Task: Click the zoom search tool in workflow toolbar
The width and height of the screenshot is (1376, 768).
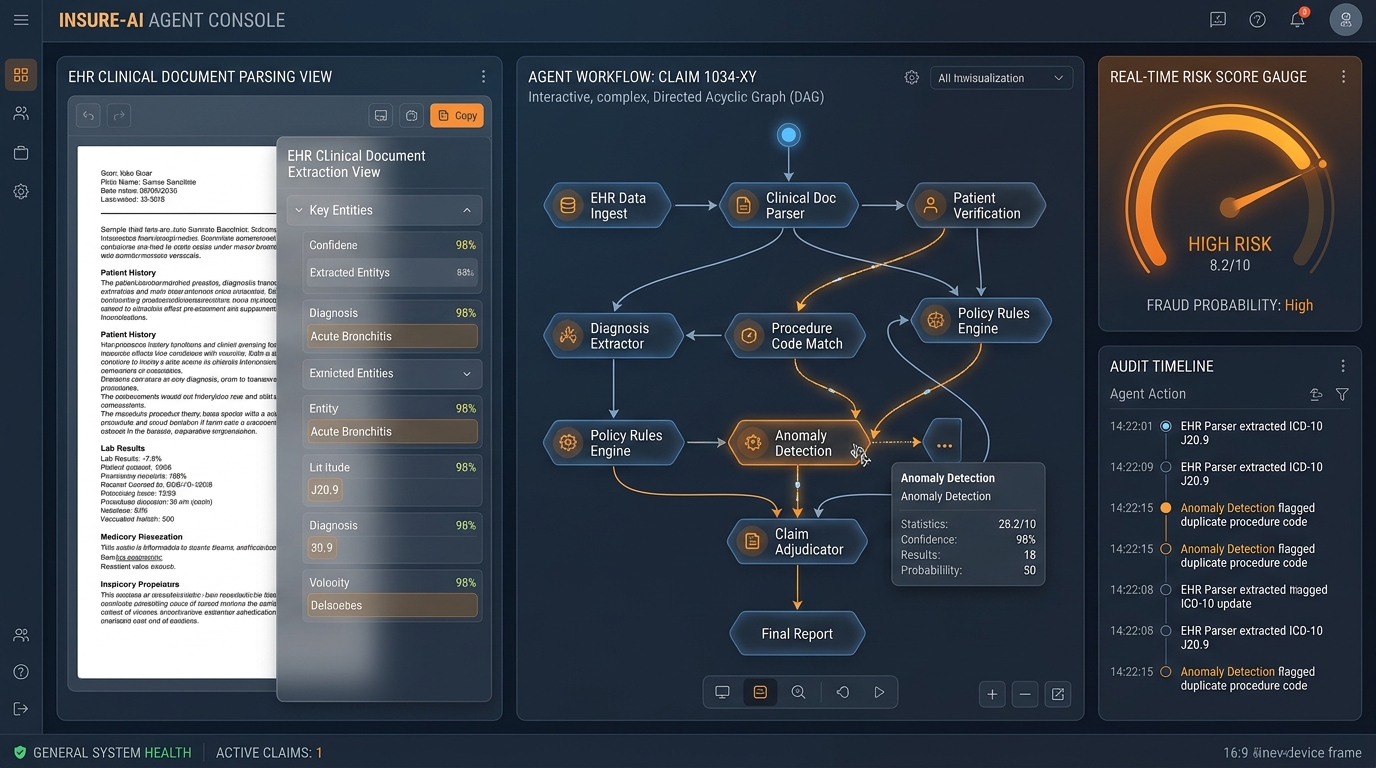Action: (799, 692)
